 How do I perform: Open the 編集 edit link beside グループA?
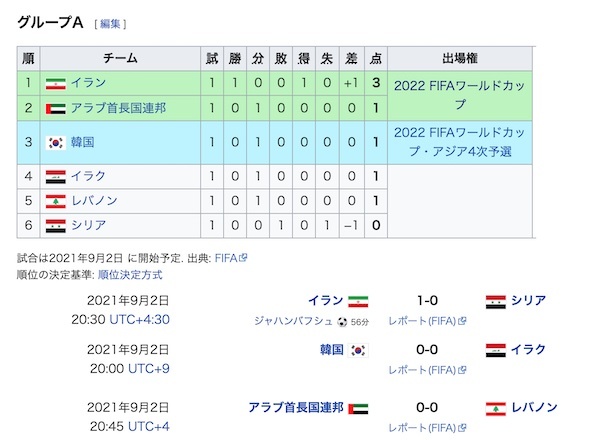[x=110, y=24]
